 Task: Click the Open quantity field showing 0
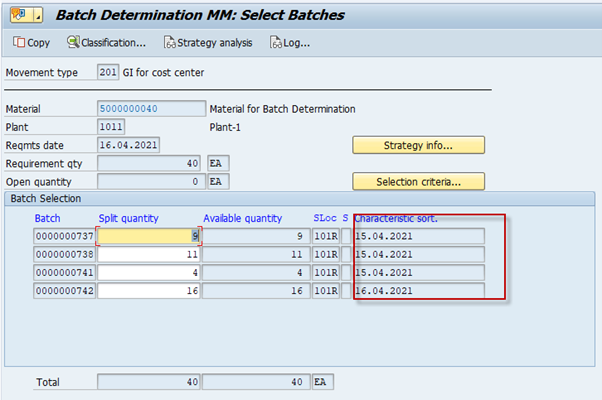149,182
